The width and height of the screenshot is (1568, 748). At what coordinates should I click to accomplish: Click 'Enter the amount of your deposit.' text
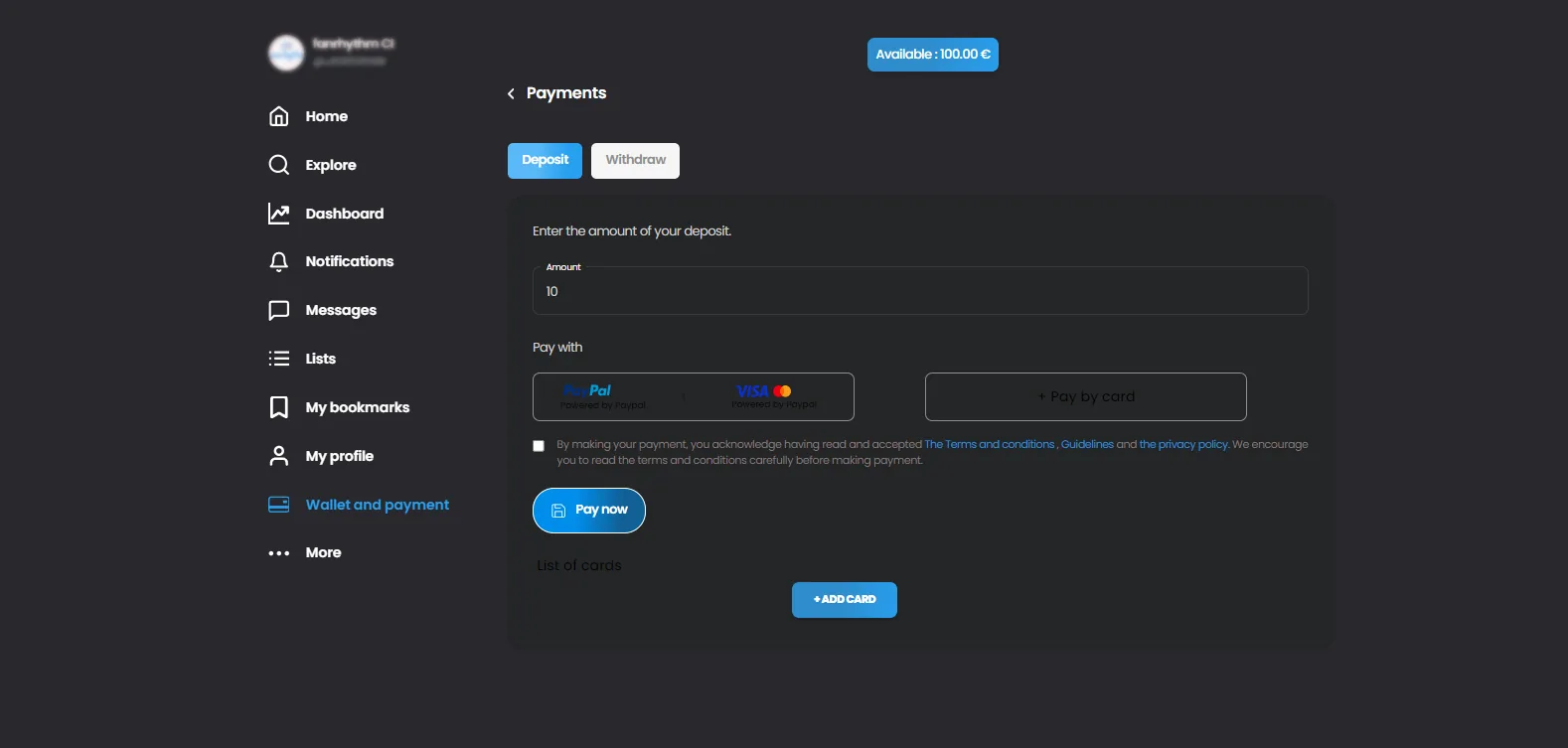click(632, 230)
